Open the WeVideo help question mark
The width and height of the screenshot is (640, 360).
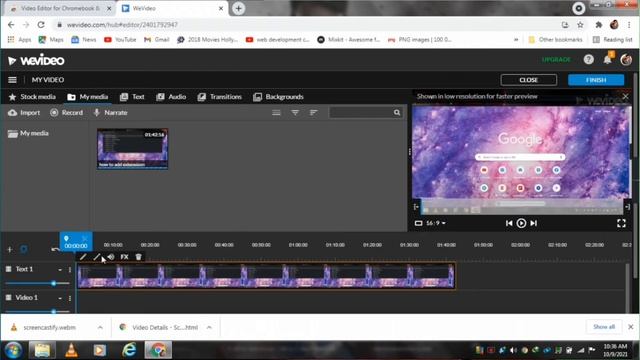click(588, 60)
